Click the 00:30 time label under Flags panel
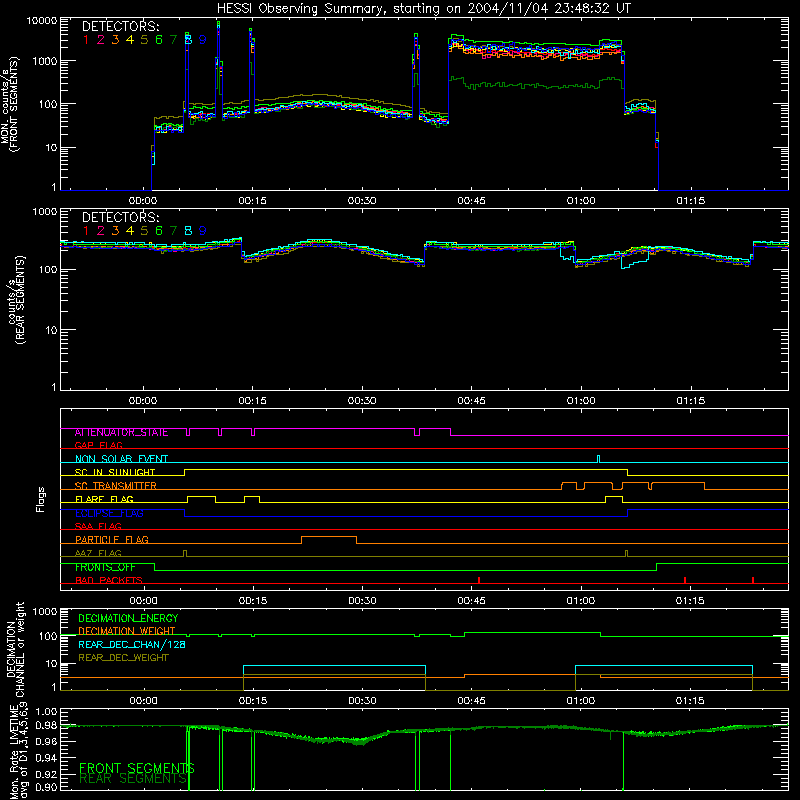Image resolution: width=800 pixels, height=800 pixels. pos(362,601)
